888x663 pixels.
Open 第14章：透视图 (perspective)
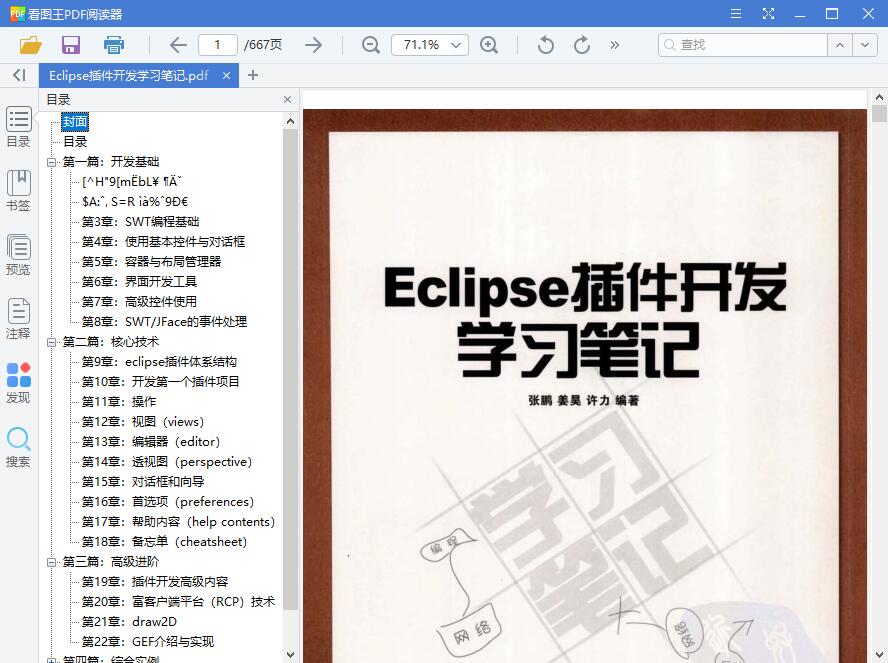(x=167, y=462)
